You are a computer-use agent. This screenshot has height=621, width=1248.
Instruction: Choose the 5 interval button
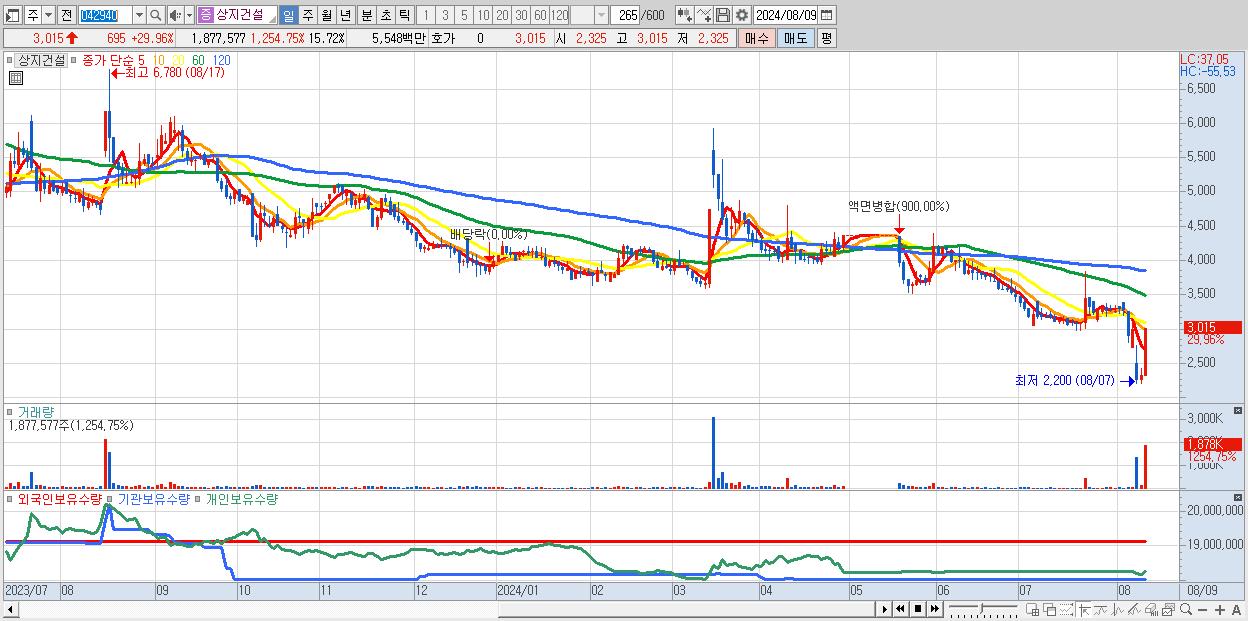click(x=464, y=15)
